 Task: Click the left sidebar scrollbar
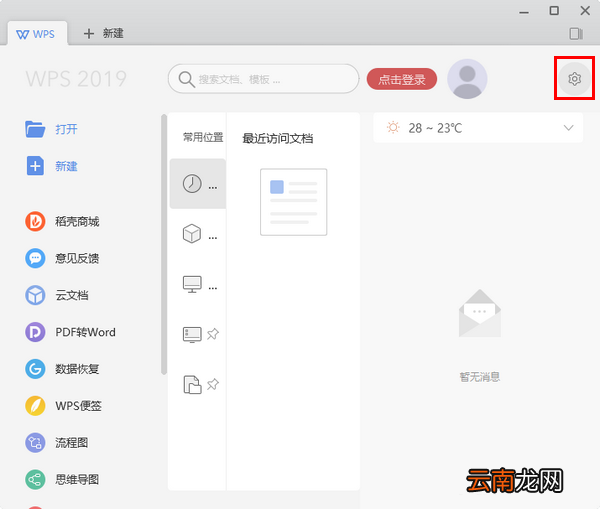tap(164, 244)
